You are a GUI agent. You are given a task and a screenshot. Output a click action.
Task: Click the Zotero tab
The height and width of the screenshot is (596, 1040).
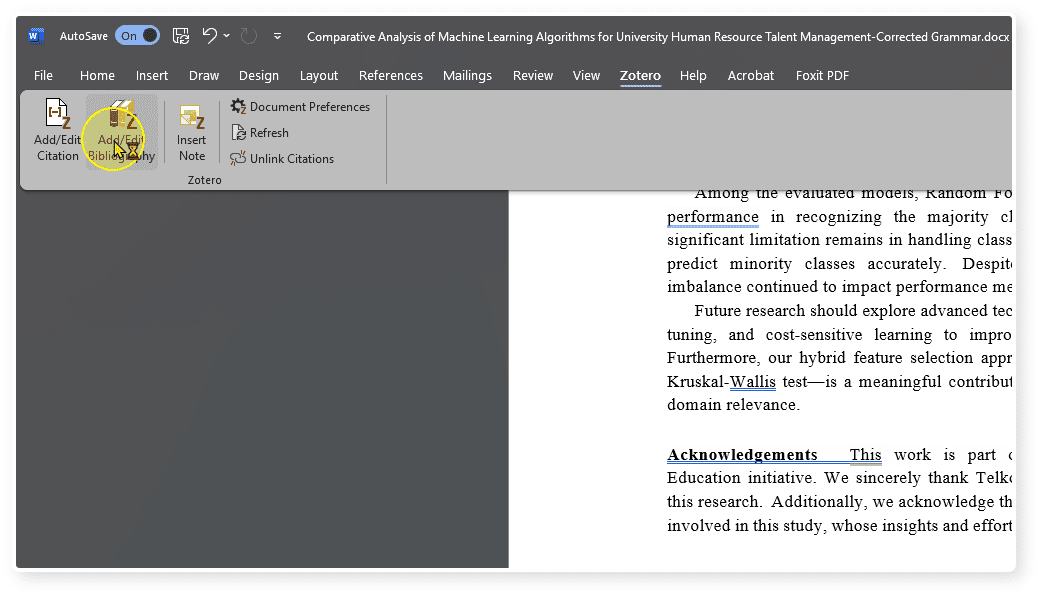[x=640, y=76]
